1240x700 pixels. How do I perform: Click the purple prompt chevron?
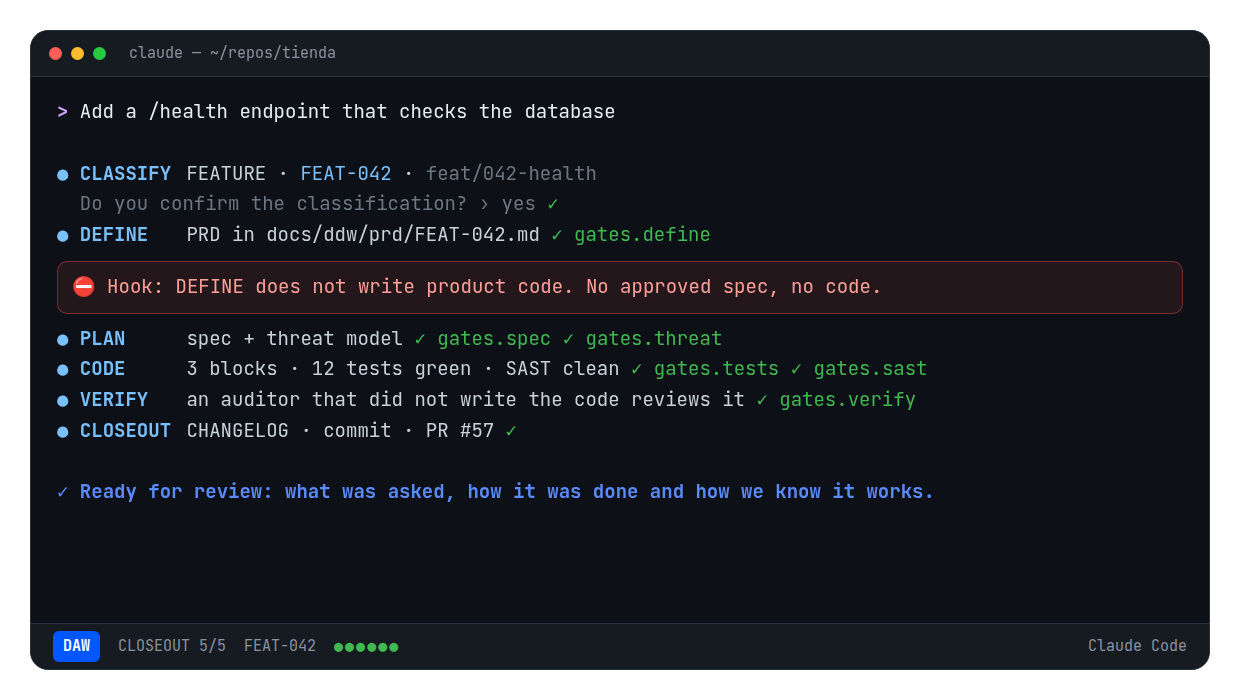tap(62, 112)
